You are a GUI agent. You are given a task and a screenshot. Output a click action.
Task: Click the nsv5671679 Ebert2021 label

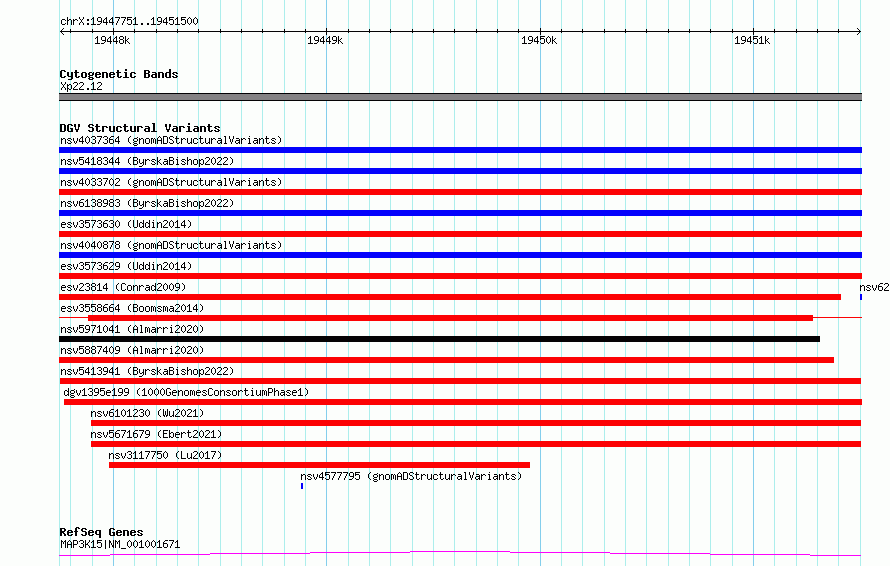(x=156, y=434)
